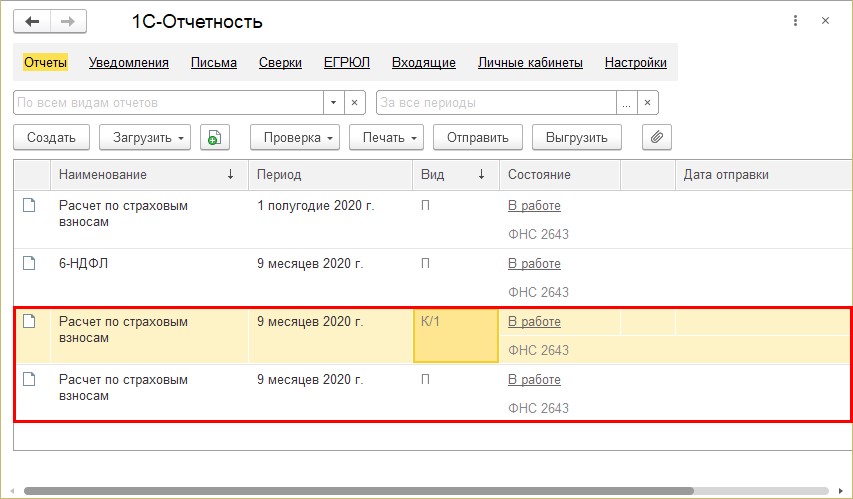Click scrollbar right arrow
Viewport: 853px width, 499px height.
840,491
